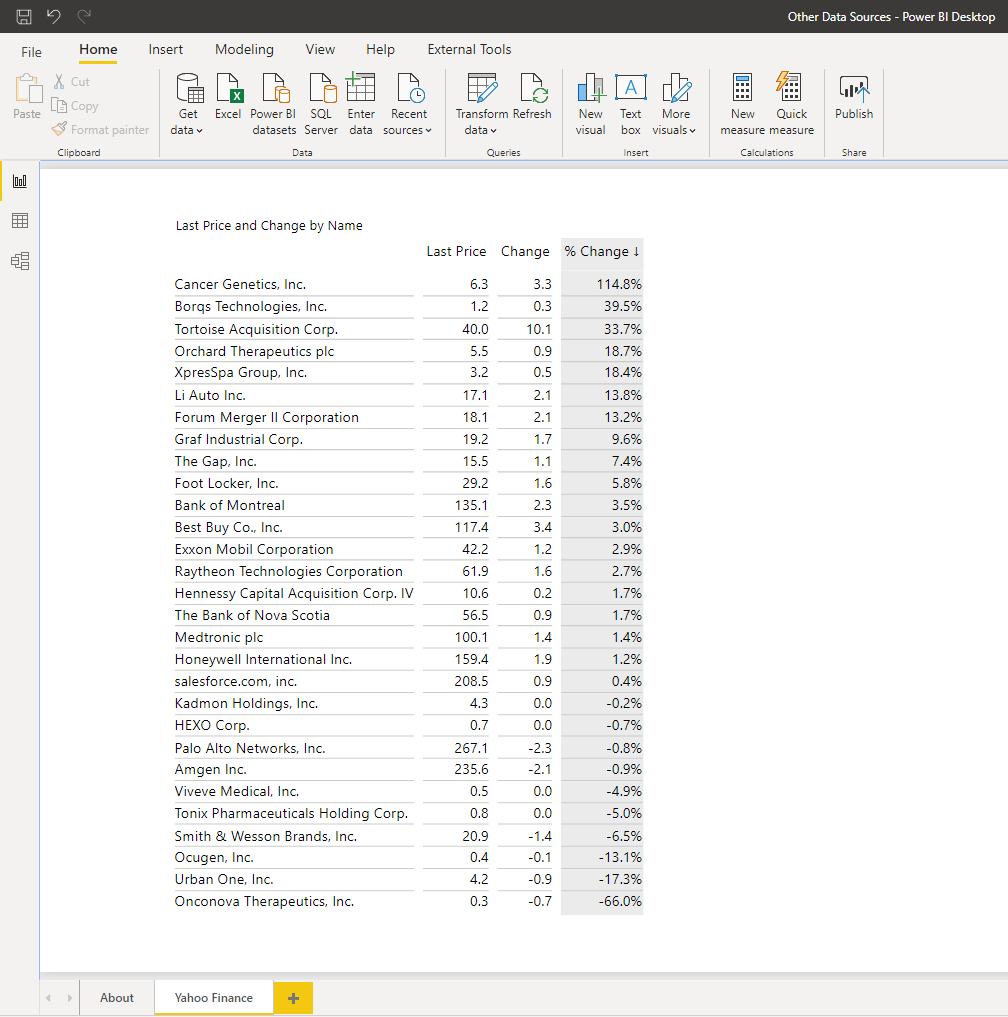Switch to the View ribbon tab
This screenshot has height=1017, width=1008.
point(320,49)
